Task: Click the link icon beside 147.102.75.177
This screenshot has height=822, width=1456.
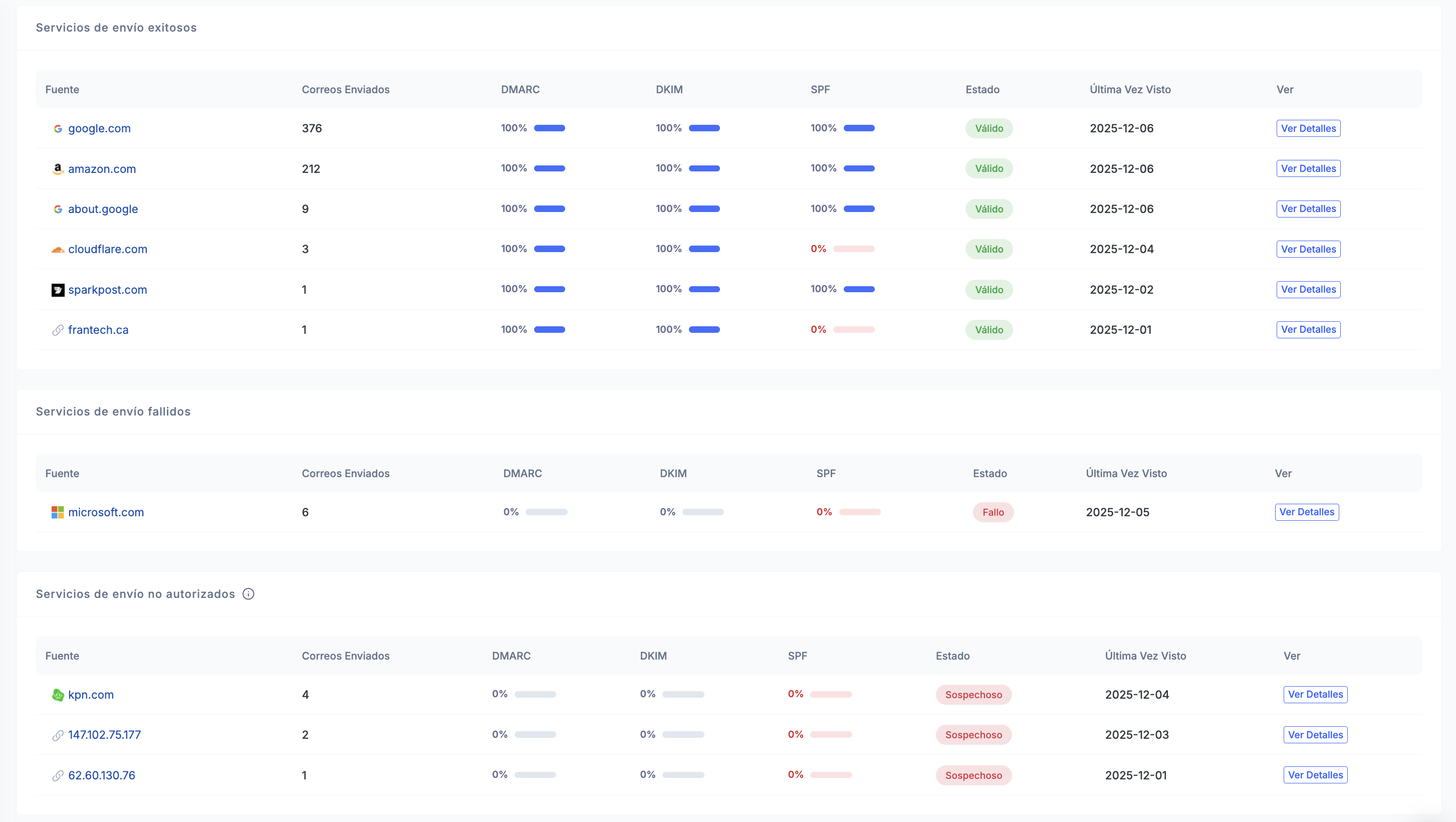Action: (x=58, y=735)
